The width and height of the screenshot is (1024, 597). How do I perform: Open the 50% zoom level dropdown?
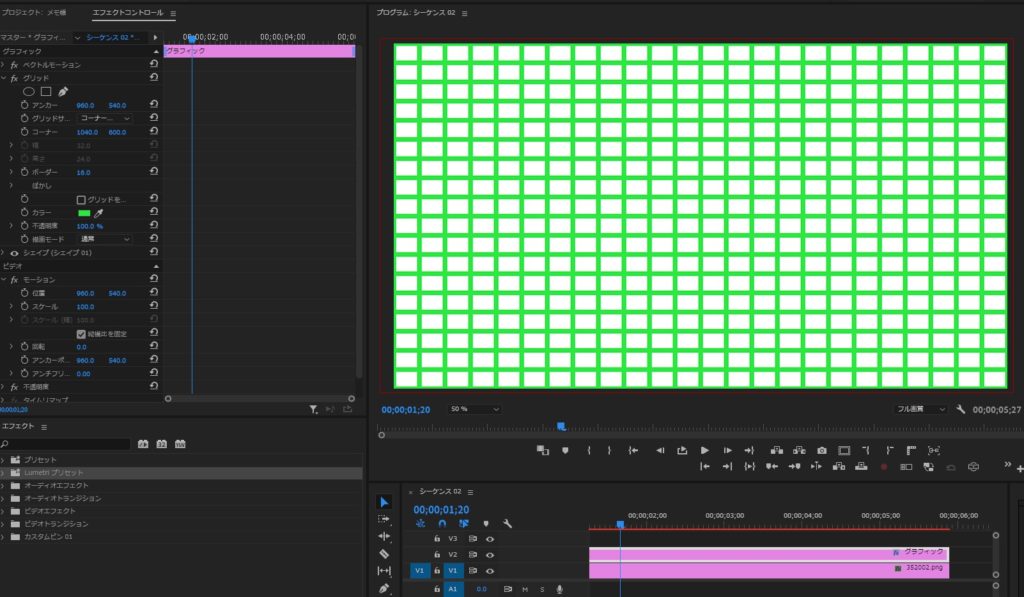point(475,409)
